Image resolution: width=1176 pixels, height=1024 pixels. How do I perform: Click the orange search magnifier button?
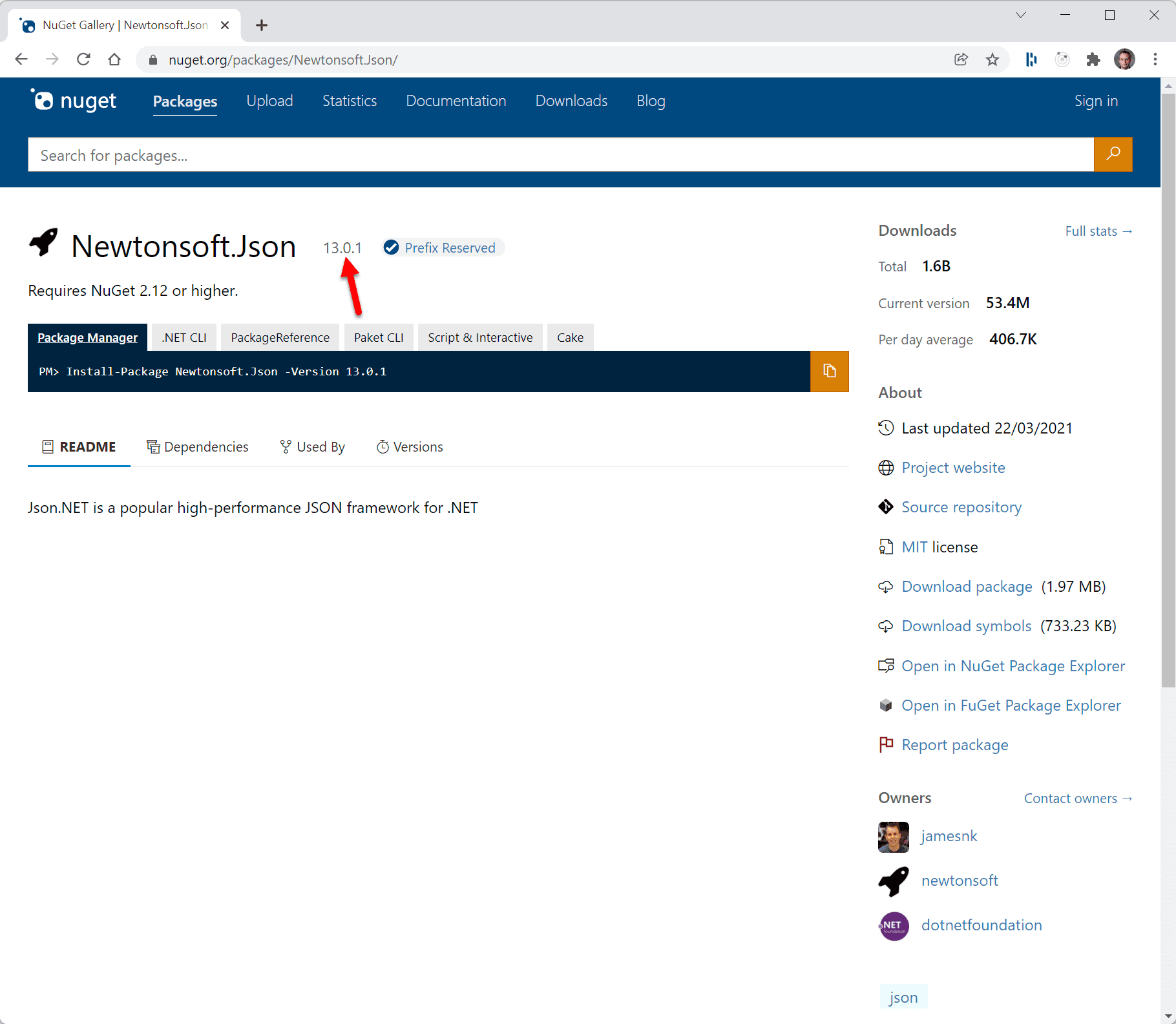pyautogui.click(x=1113, y=154)
